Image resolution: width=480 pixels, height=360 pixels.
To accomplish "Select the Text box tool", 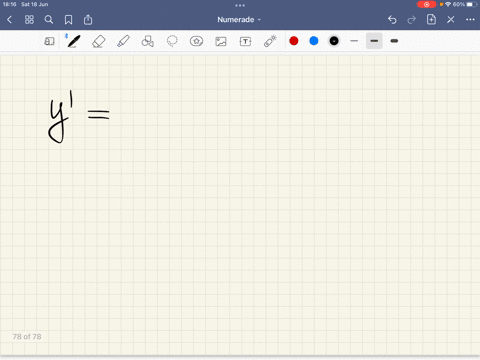I will 245,41.
